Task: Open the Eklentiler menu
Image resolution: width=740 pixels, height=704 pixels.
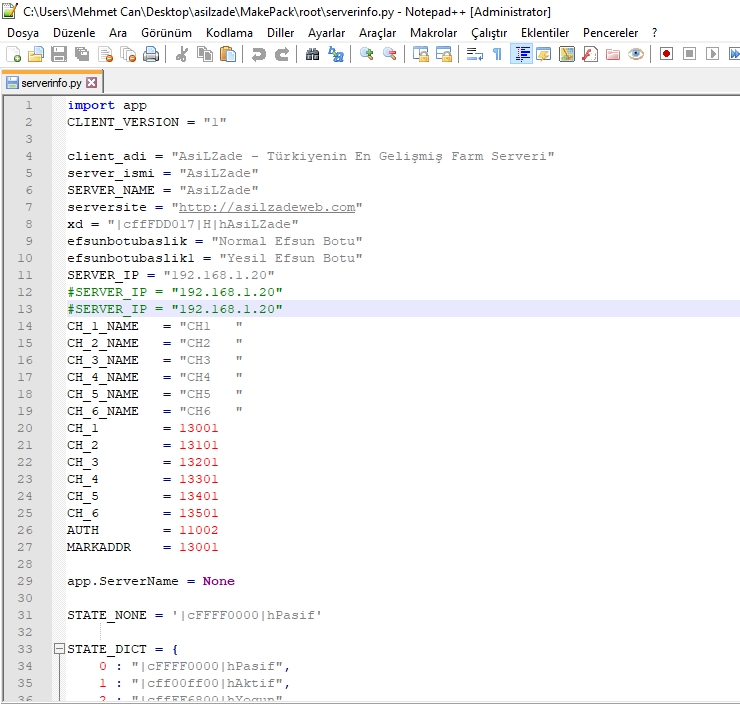Action: click(545, 33)
